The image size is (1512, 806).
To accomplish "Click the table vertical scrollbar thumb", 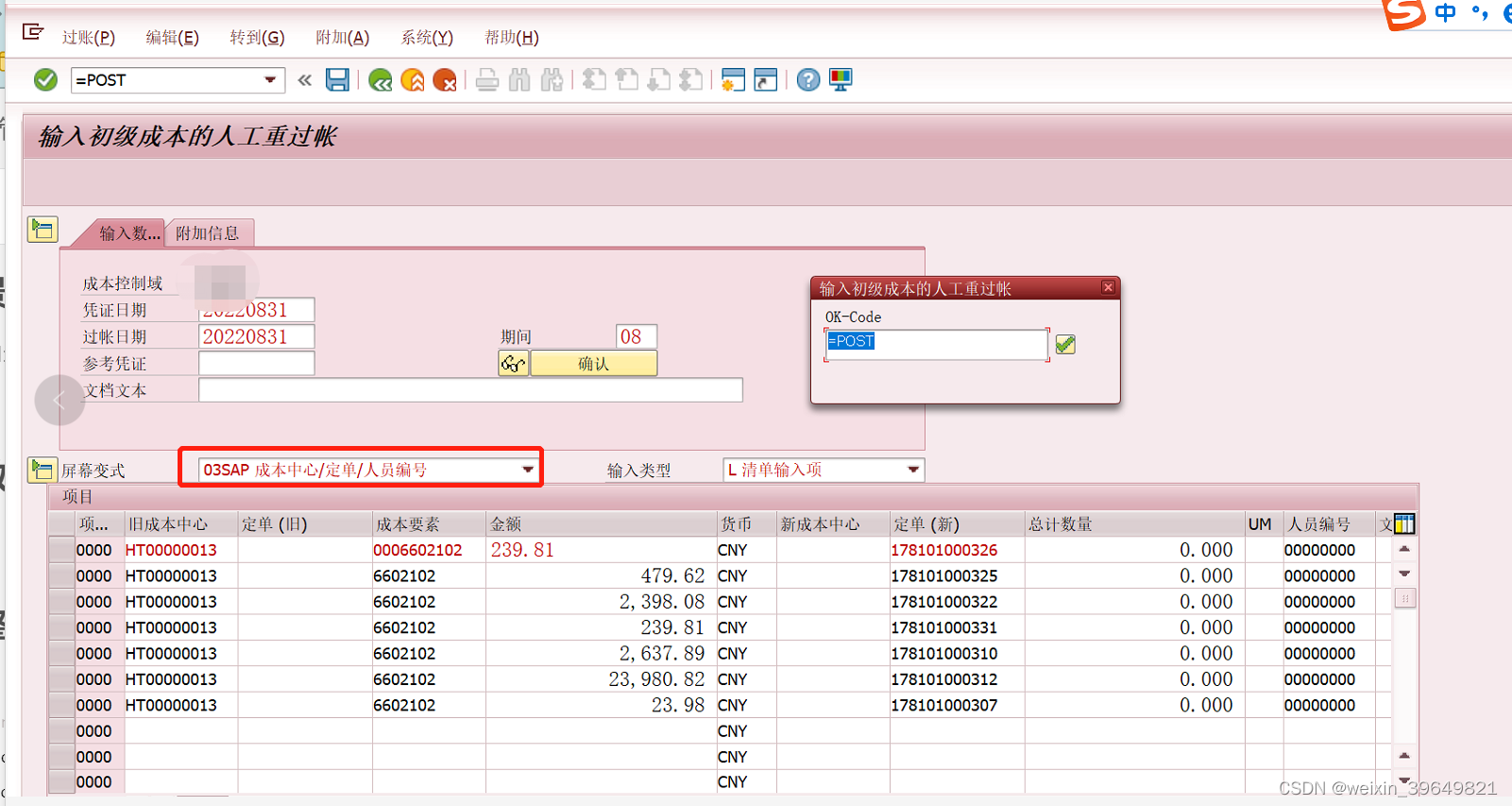I will pyautogui.click(x=1404, y=598).
